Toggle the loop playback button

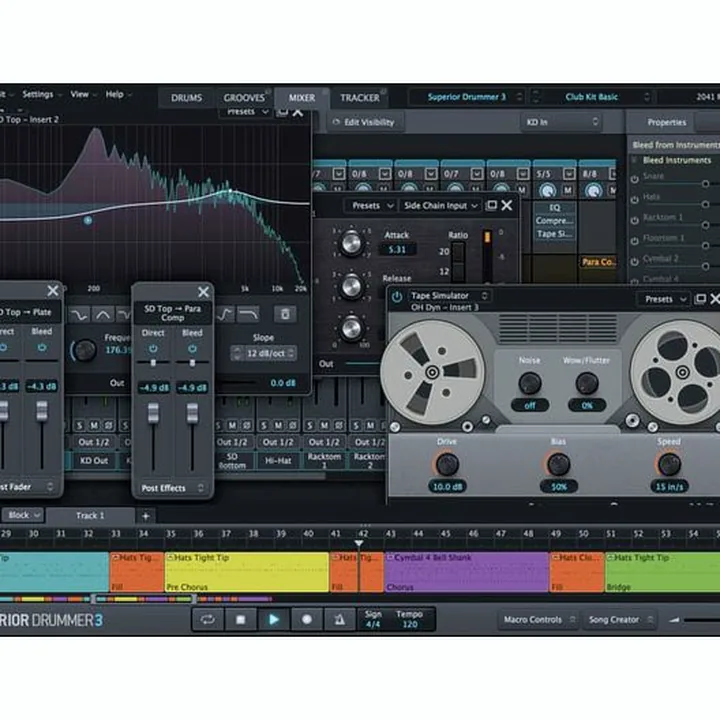click(208, 620)
